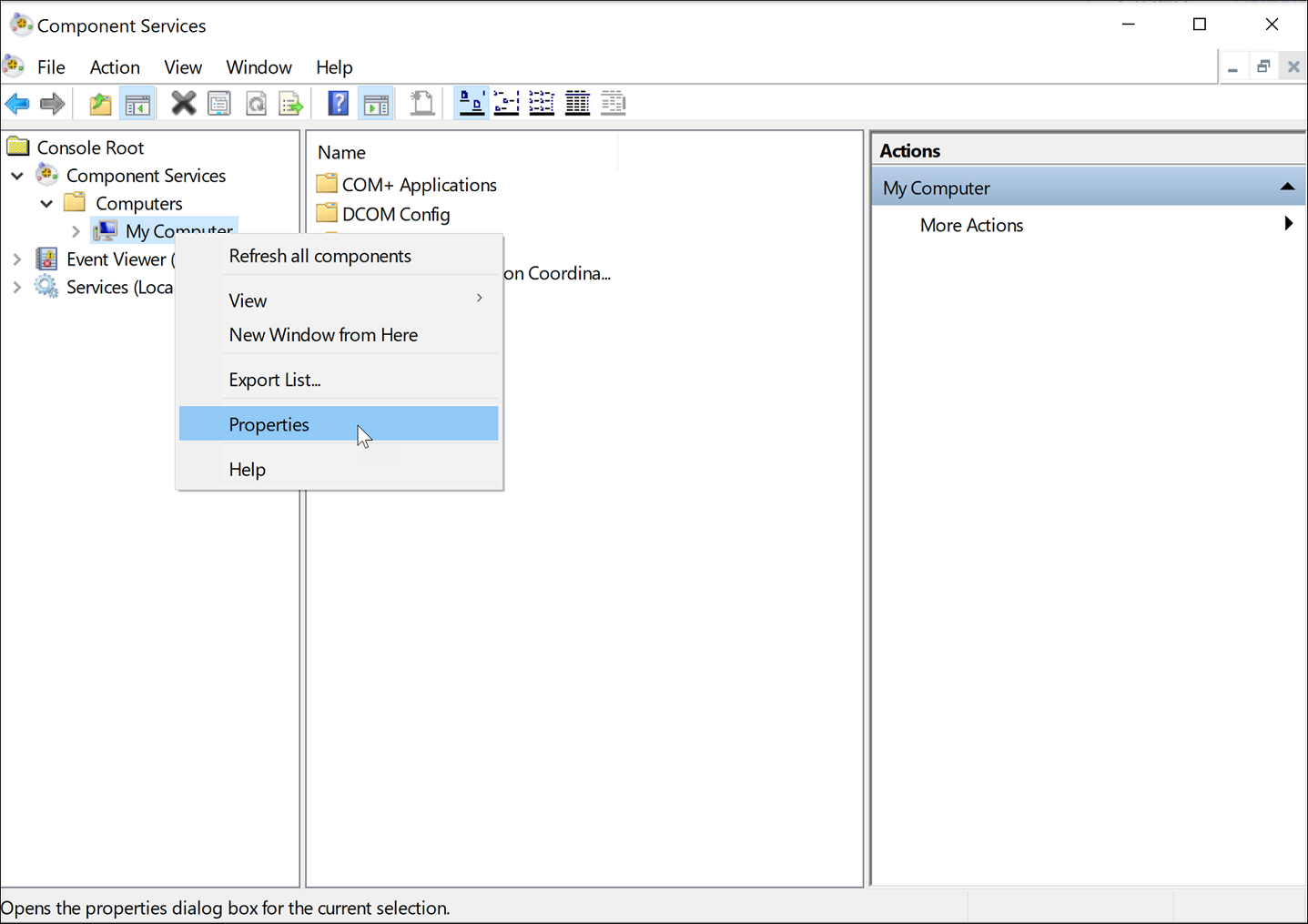This screenshot has width=1308, height=924.
Task: Click the blue Help question mark icon
Action: point(338,104)
